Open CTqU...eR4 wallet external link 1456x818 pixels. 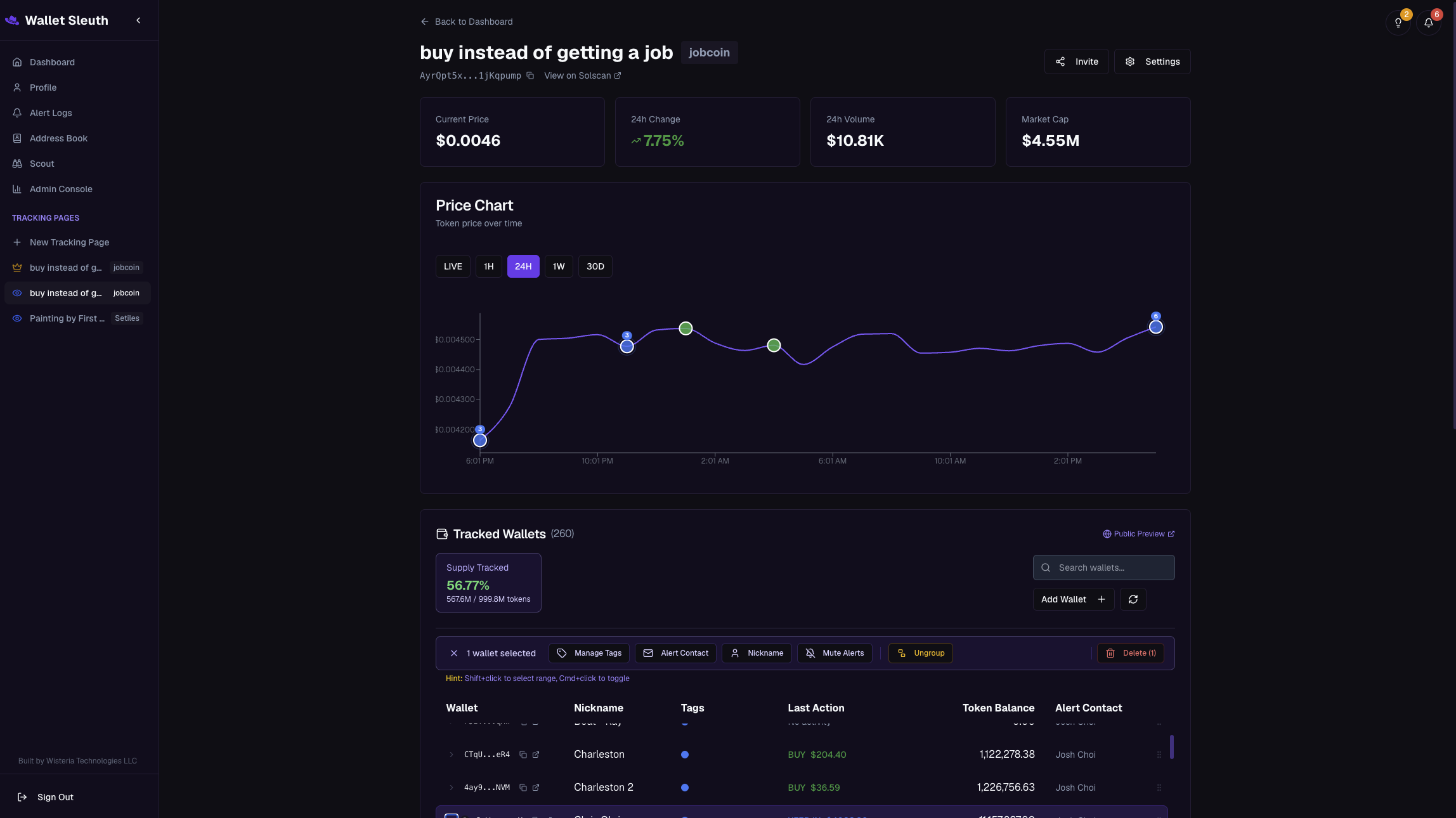pos(536,755)
